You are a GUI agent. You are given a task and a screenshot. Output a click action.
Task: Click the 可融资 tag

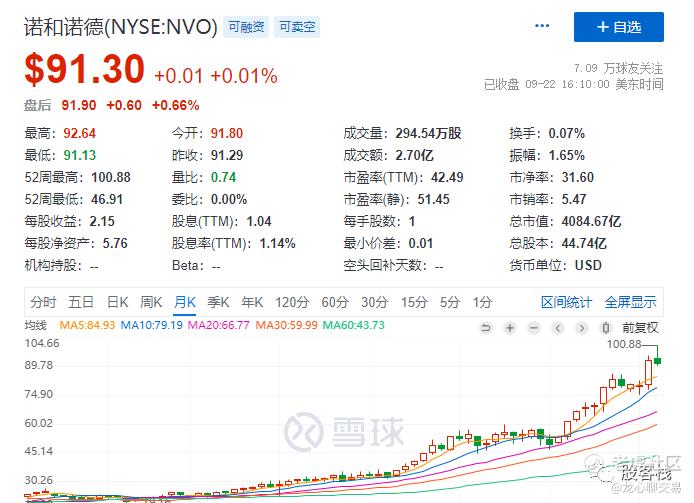(x=246, y=27)
